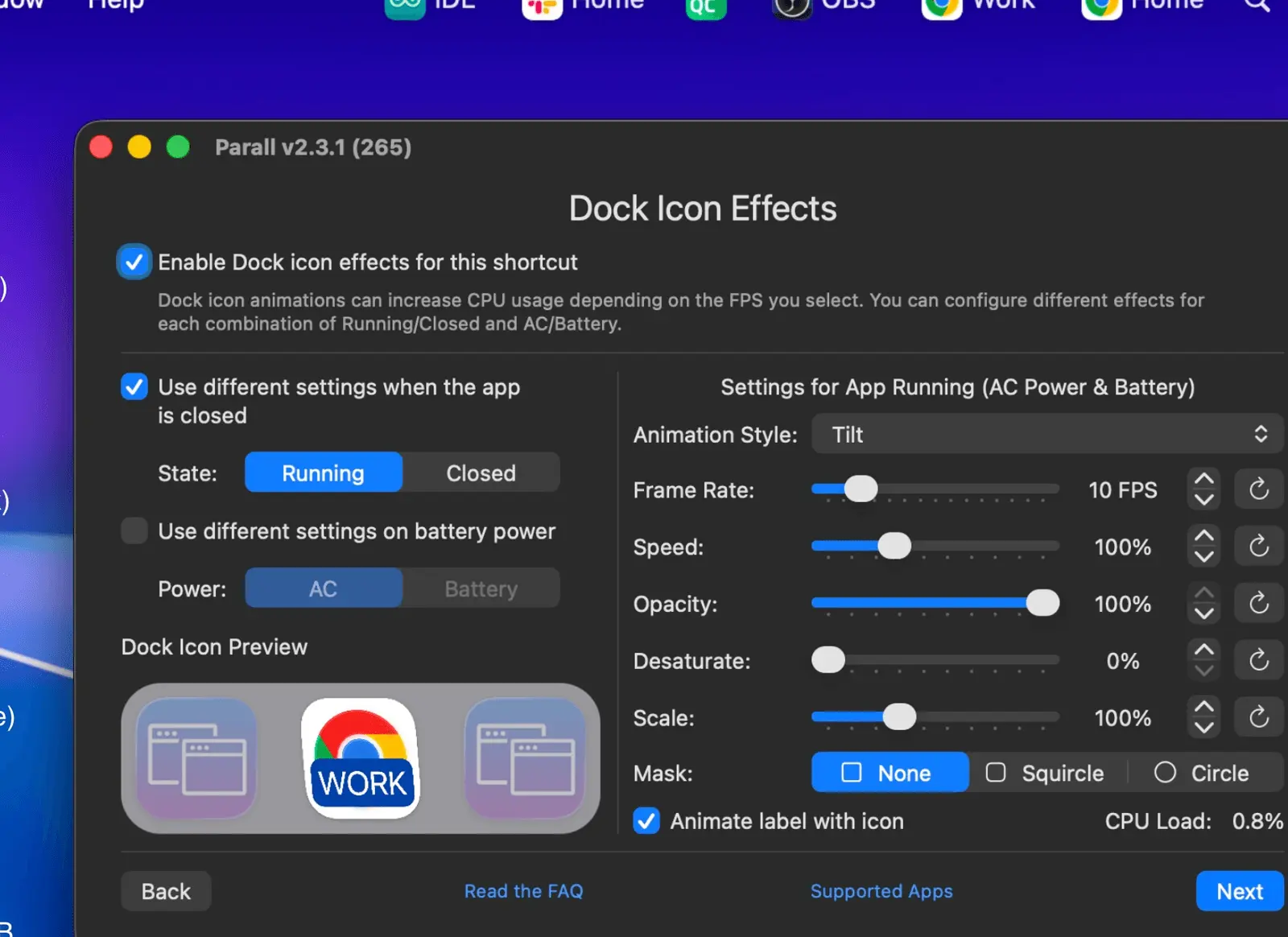Click the Opacity slider handle
This screenshot has height=937, width=1288.
point(1042,603)
